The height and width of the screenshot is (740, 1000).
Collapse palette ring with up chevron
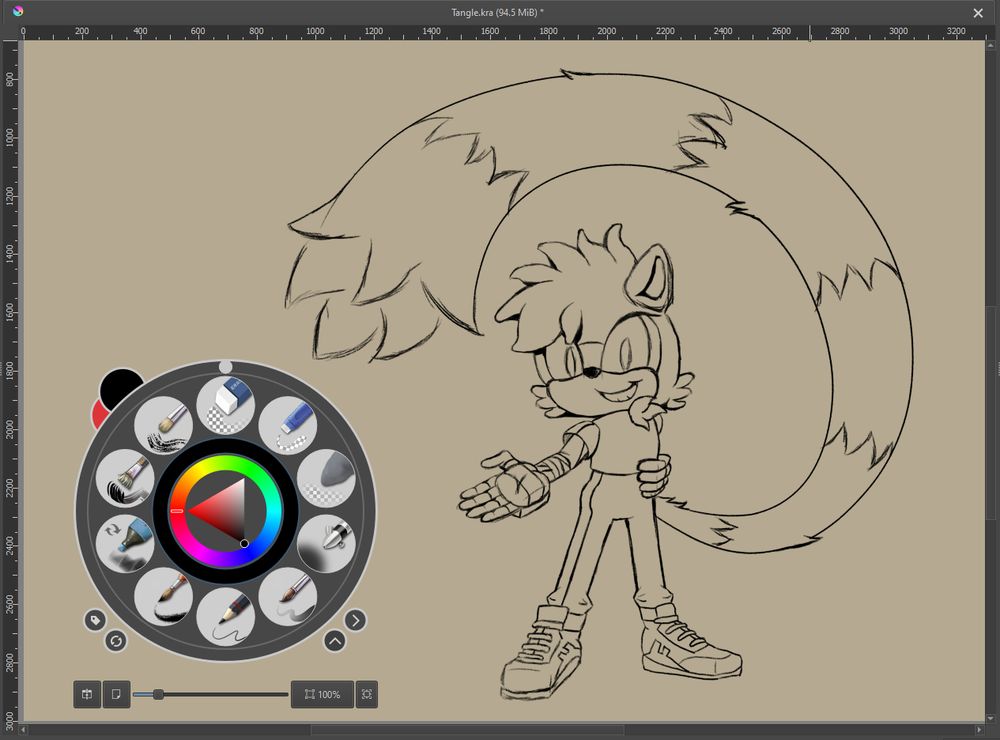(x=335, y=641)
